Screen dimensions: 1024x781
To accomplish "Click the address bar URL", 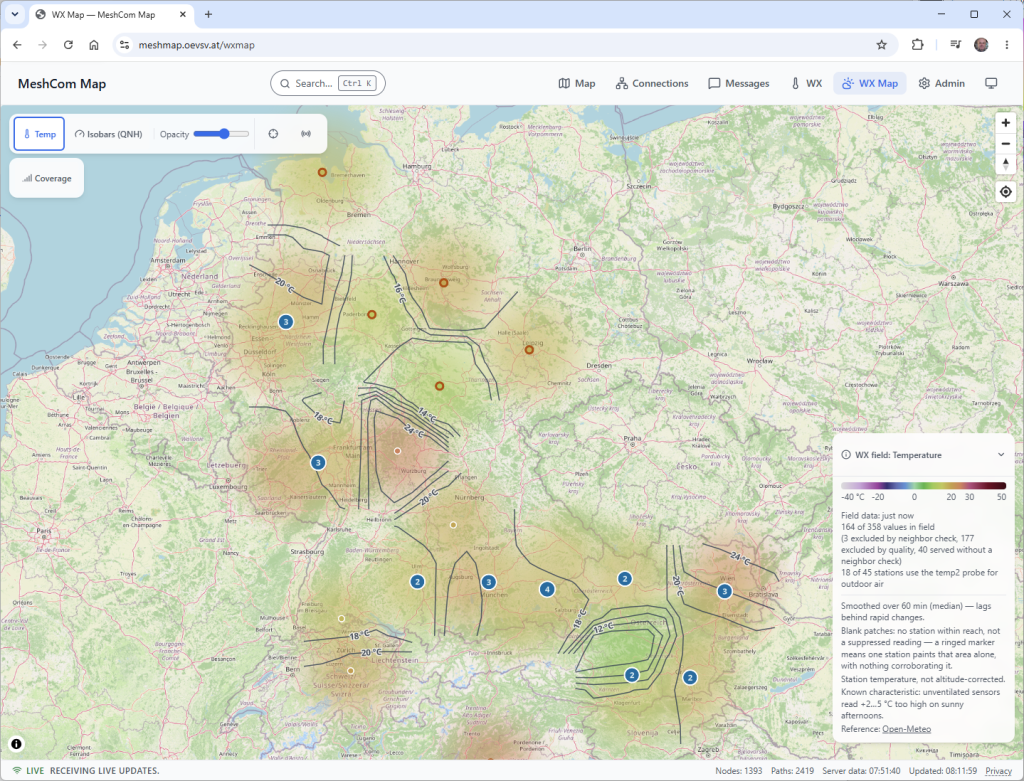I will (197, 45).
